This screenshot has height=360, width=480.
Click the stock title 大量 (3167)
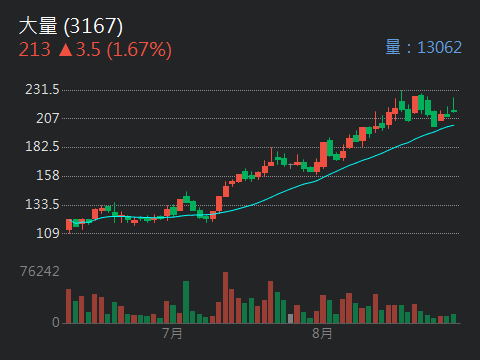tap(71, 26)
